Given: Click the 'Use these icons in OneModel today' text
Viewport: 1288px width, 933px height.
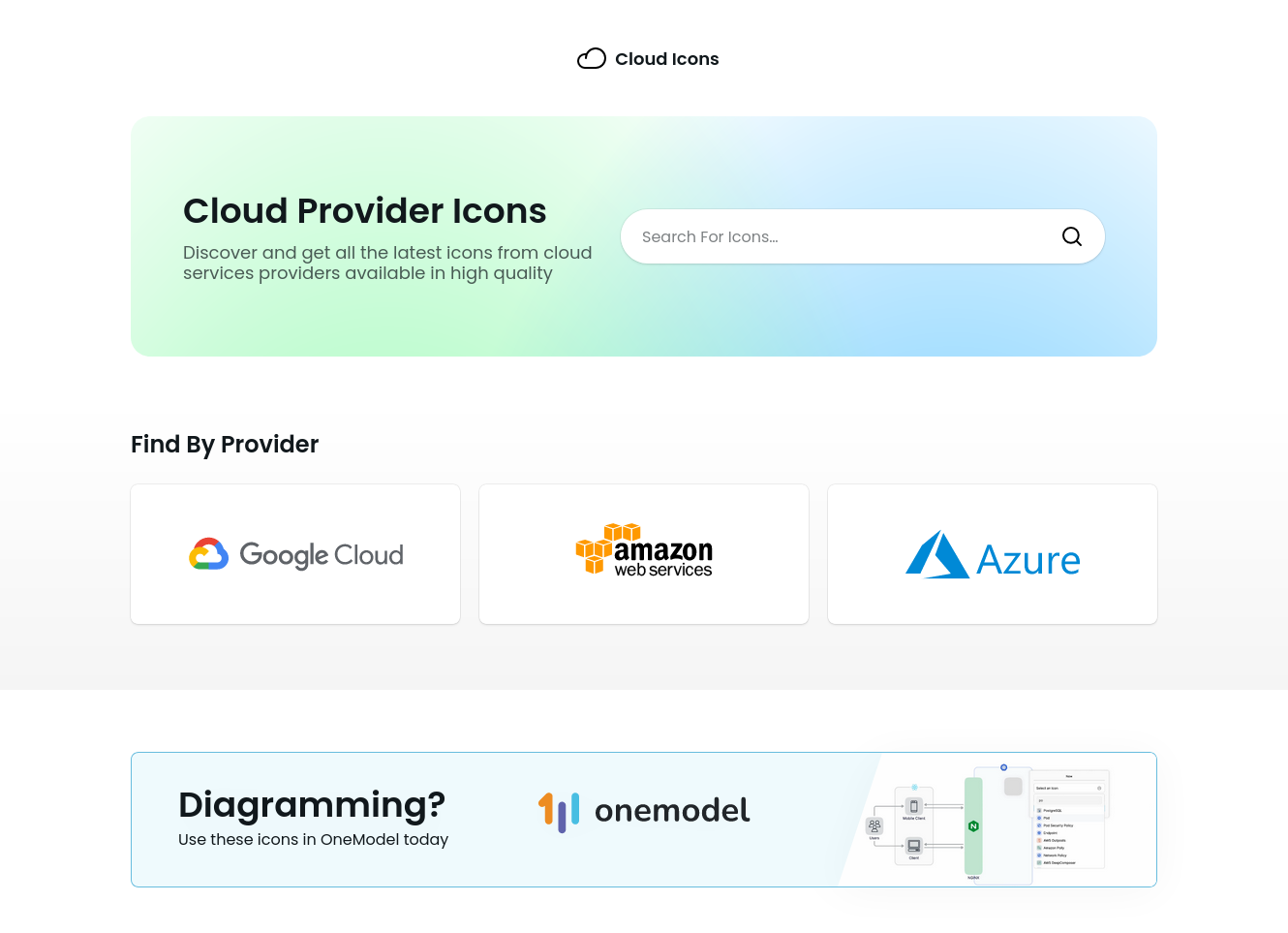Looking at the screenshot, I should point(313,840).
